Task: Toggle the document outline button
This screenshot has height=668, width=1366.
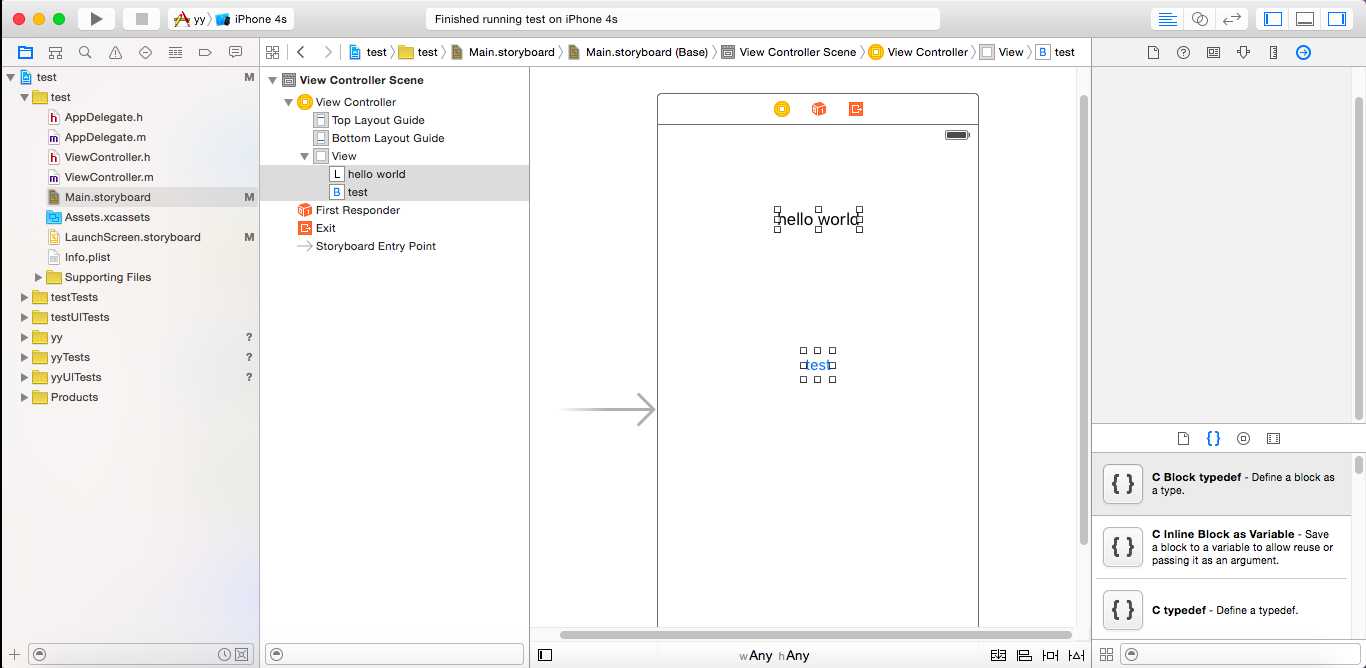Action: pyautogui.click(x=545, y=655)
